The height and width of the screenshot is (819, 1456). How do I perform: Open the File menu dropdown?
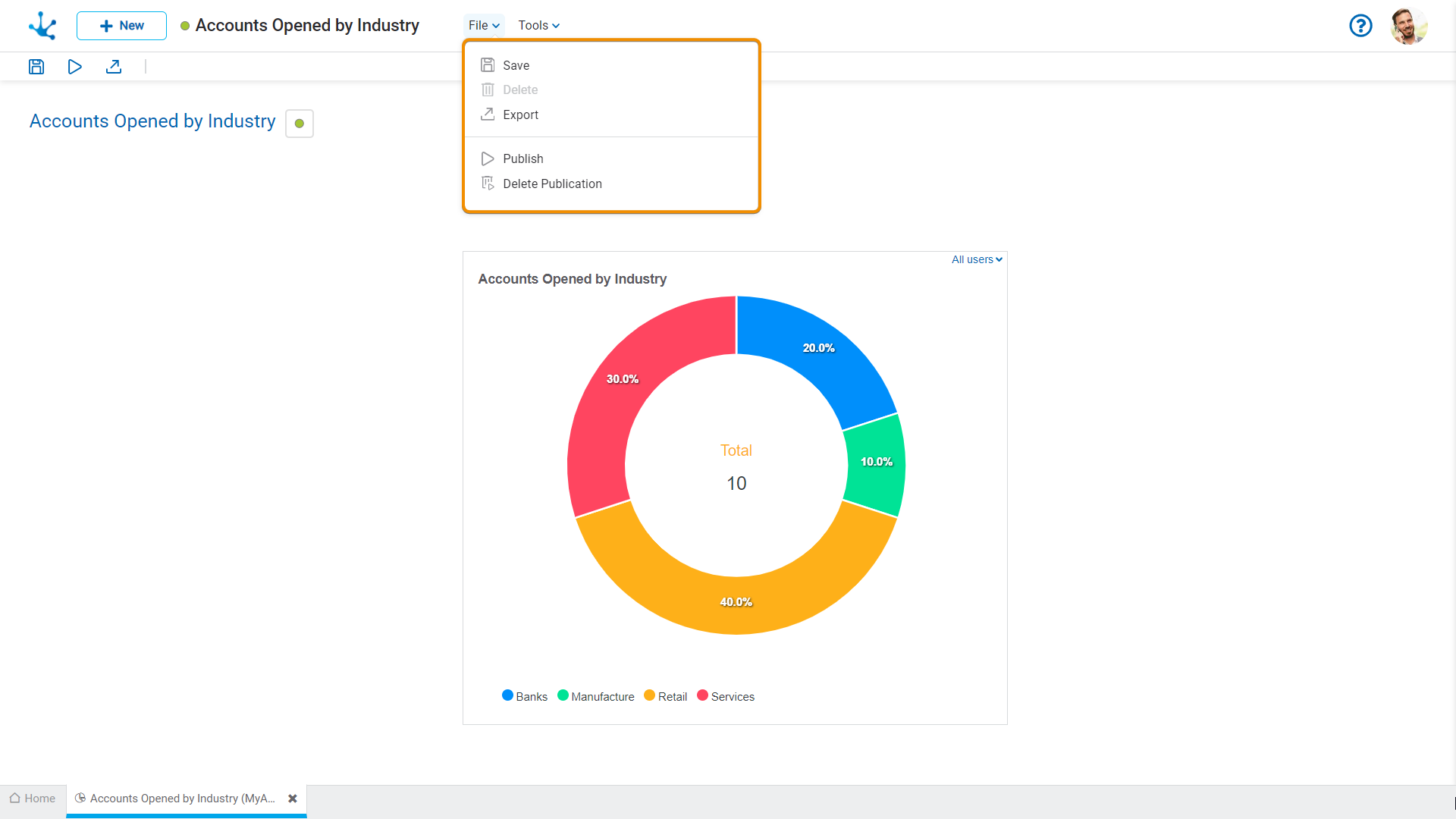pos(484,25)
